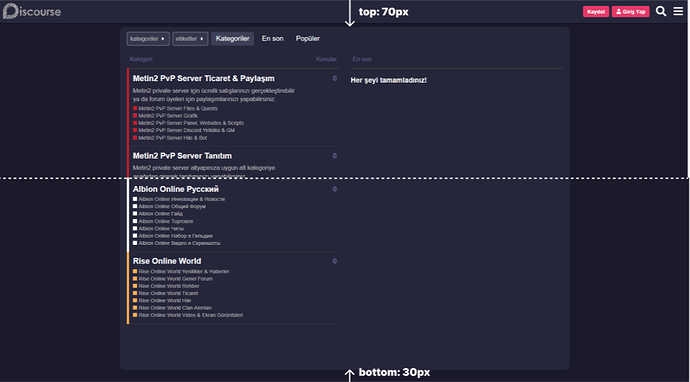The width and height of the screenshot is (690, 382).
Task: Open Rise Online World Ticaret subcategory
Action: pos(168,293)
